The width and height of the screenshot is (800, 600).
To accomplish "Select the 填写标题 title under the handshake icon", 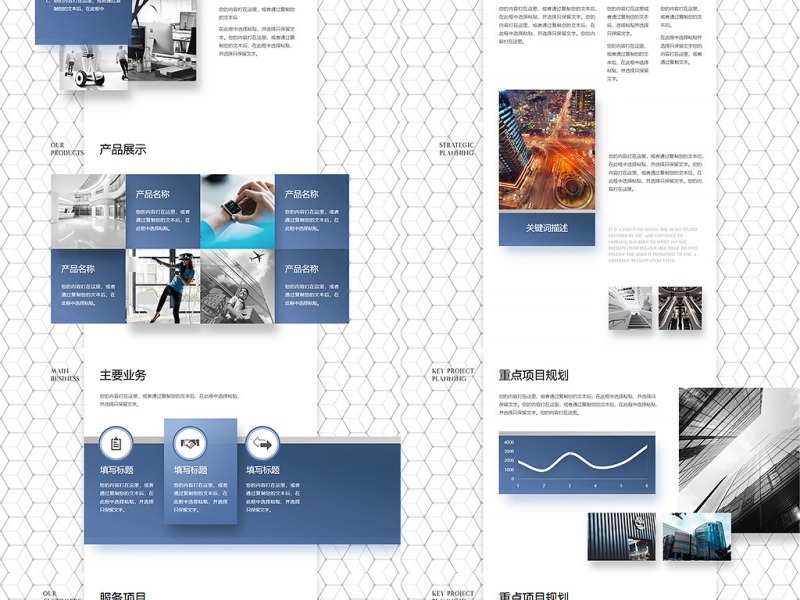I will tap(191, 470).
